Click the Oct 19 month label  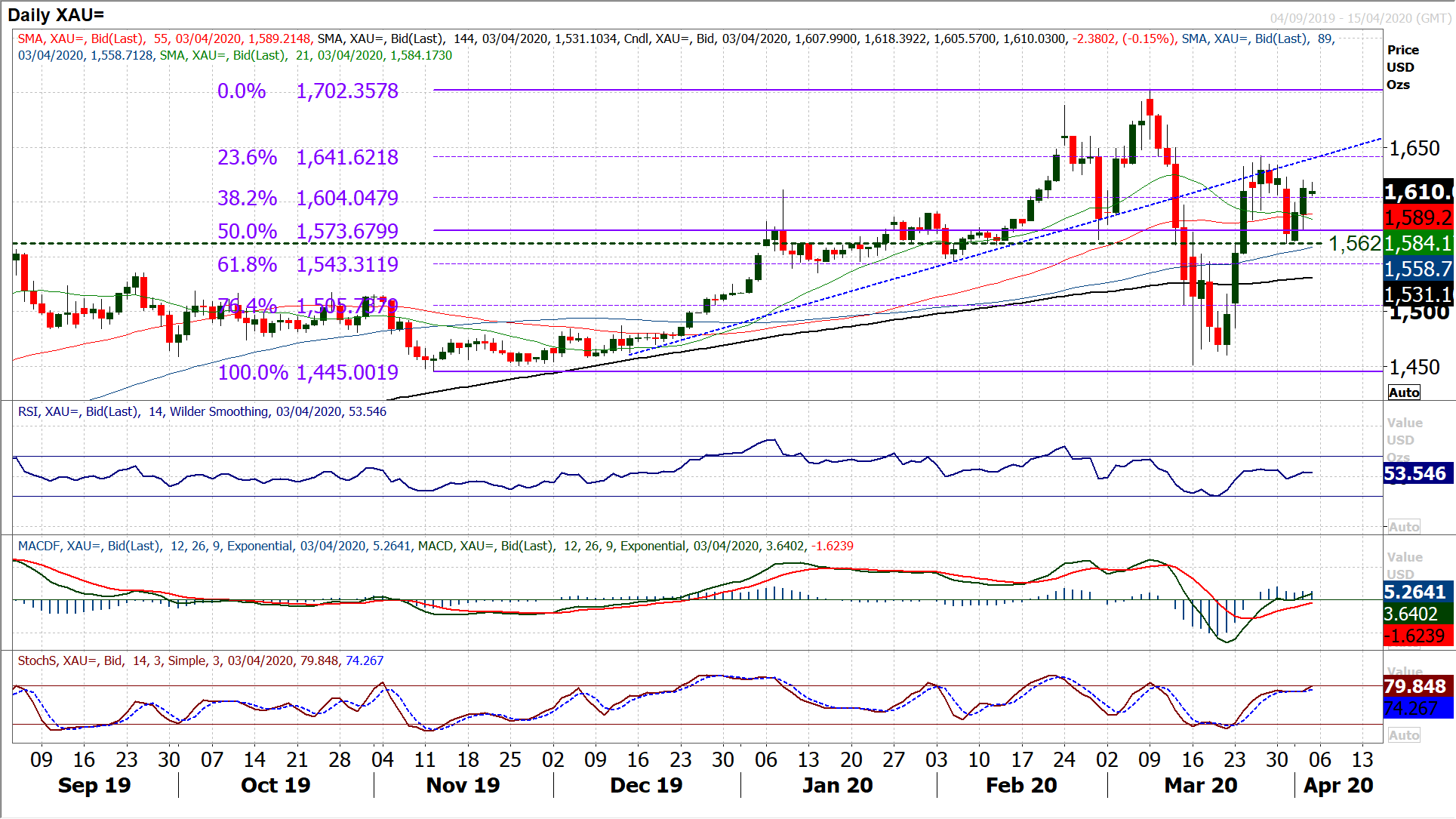point(276,786)
